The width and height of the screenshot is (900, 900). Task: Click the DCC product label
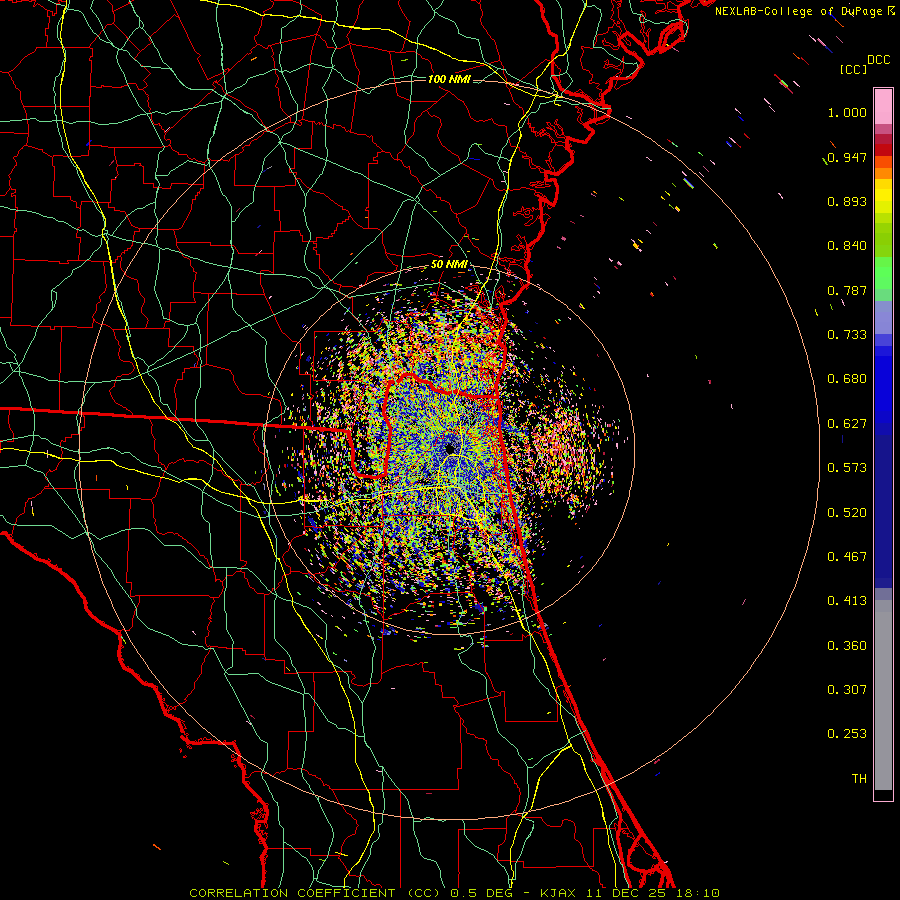[878, 60]
